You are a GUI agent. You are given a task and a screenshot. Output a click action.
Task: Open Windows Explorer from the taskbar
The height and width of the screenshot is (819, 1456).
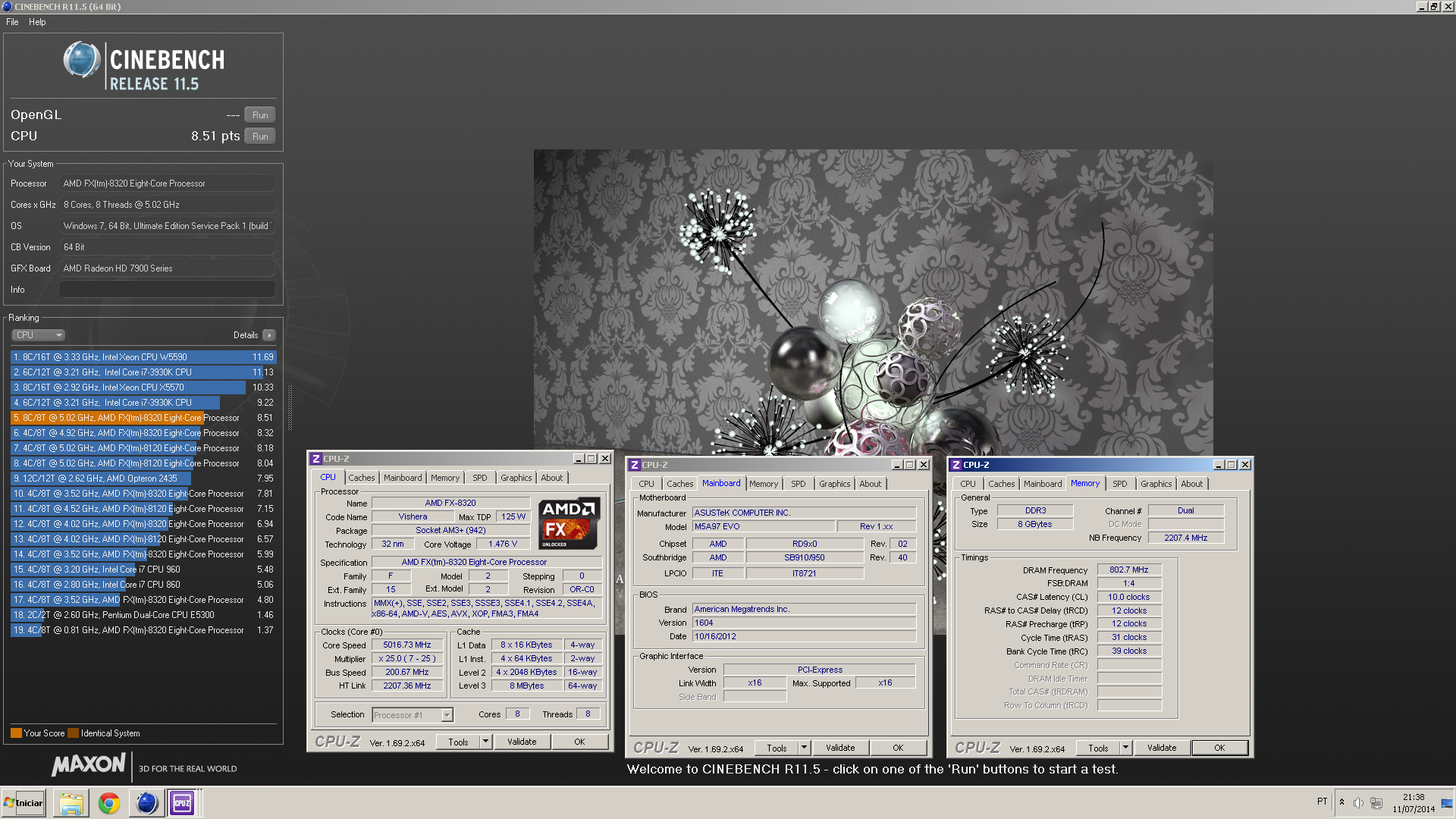(x=71, y=803)
